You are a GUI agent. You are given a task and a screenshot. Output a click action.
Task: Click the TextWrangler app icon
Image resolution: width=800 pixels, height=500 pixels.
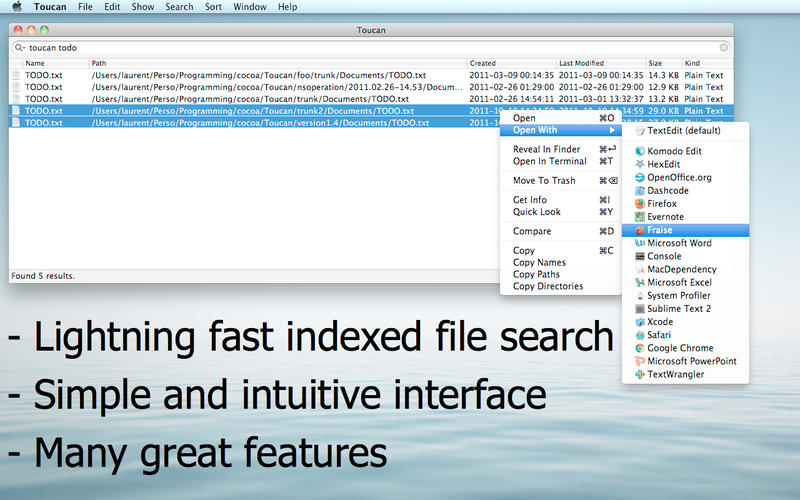click(x=640, y=374)
